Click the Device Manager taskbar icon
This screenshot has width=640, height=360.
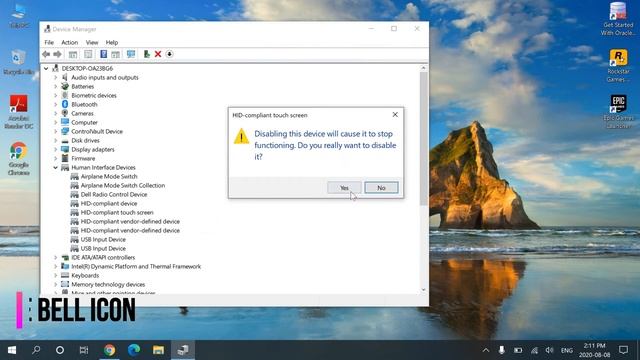pyautogui.click(x=182, y=350)
